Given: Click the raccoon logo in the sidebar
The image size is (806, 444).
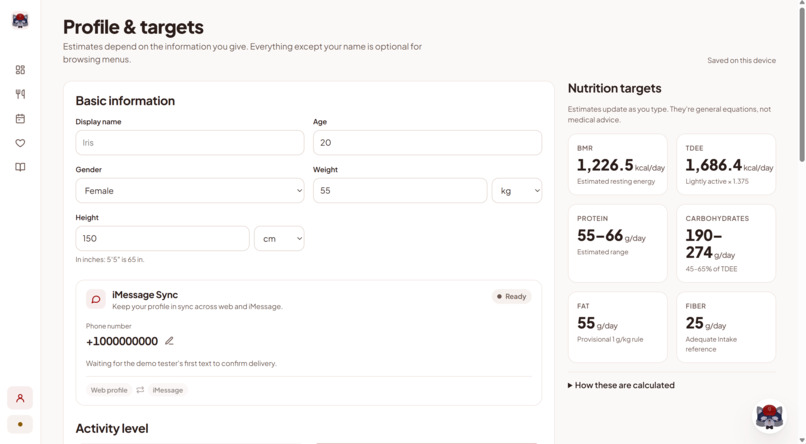Looking at the screenshot, I should pyautogui.click(x=20, y=21).
